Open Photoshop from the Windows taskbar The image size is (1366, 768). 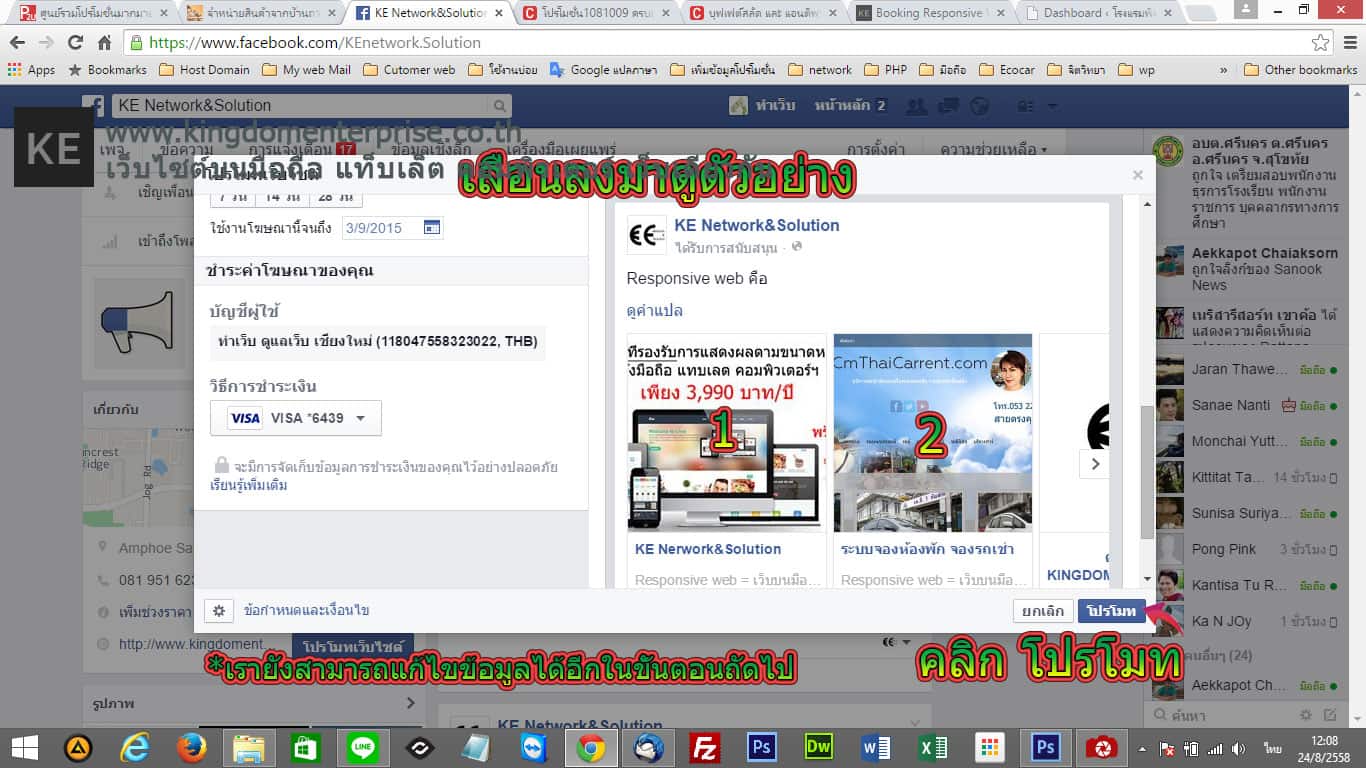762,747
